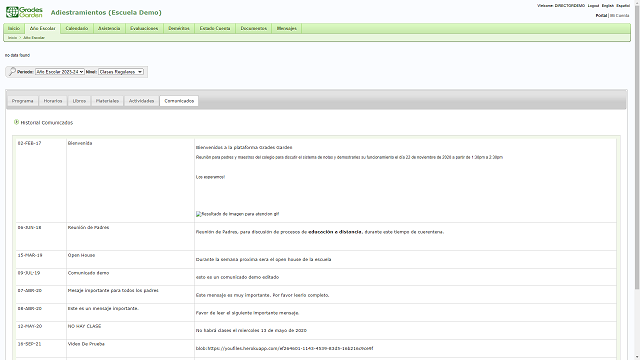Click the Logout link

click(593, 6)
